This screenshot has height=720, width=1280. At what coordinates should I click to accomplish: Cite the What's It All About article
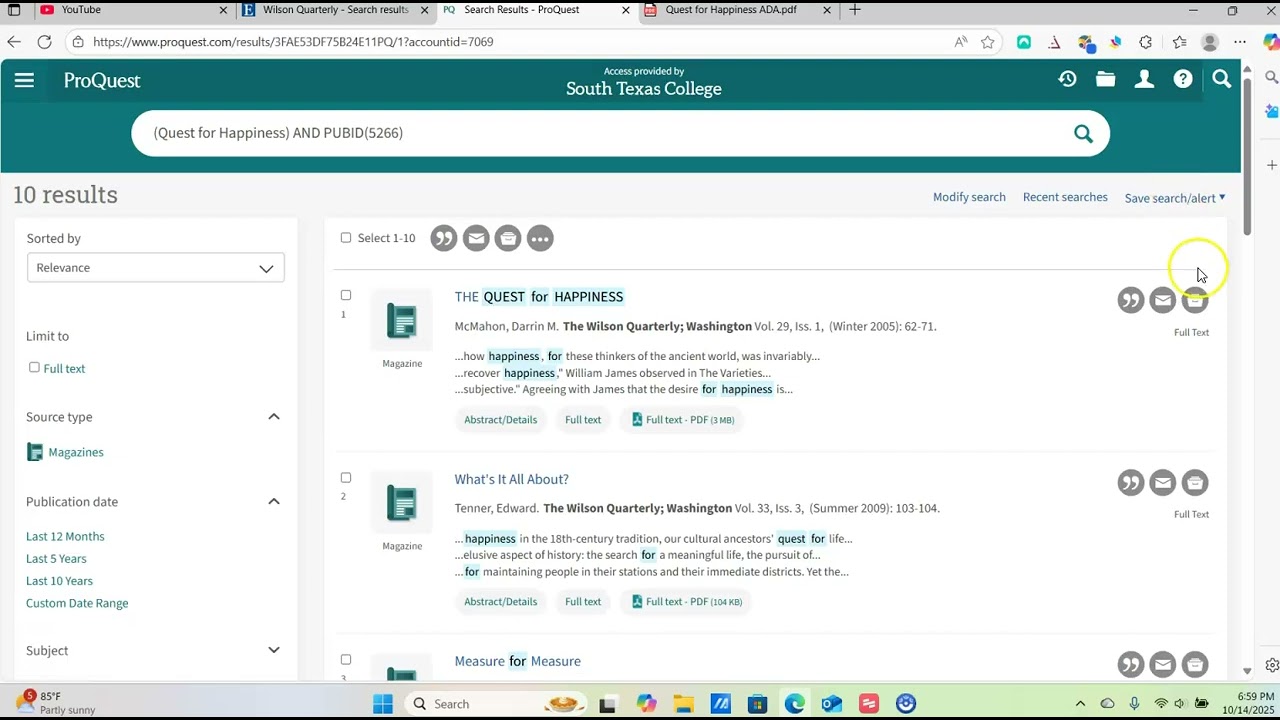pos(1131,483)
